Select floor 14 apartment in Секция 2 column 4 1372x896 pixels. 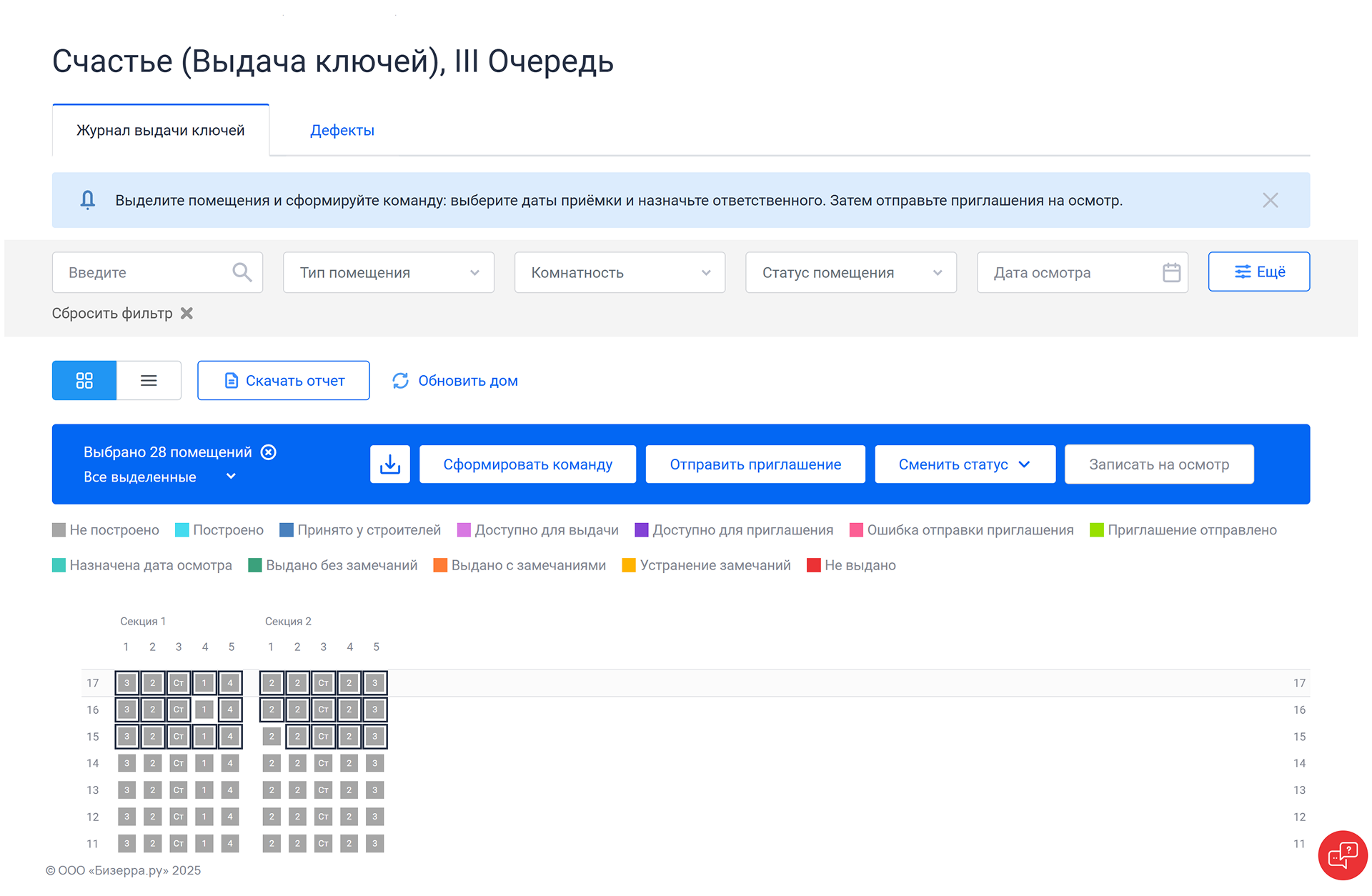coord(349,763)
